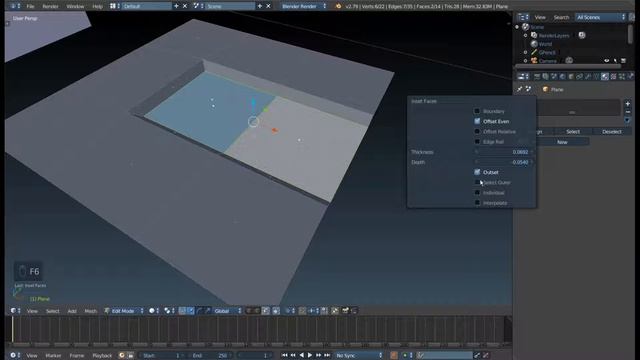Open the timeline Marker menu
Viewport: 640px width, 360px height.
53,356
